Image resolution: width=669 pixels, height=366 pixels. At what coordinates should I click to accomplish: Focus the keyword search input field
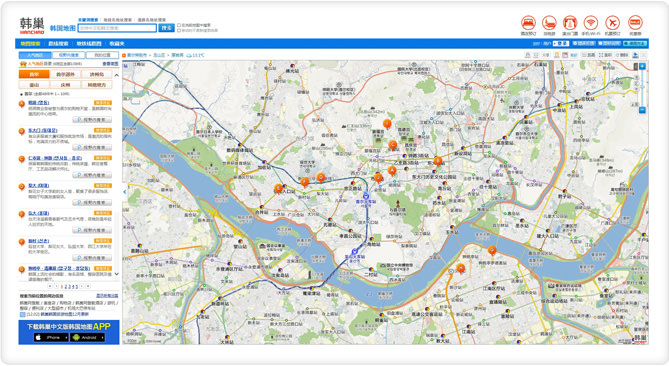[x=117, y=28]
